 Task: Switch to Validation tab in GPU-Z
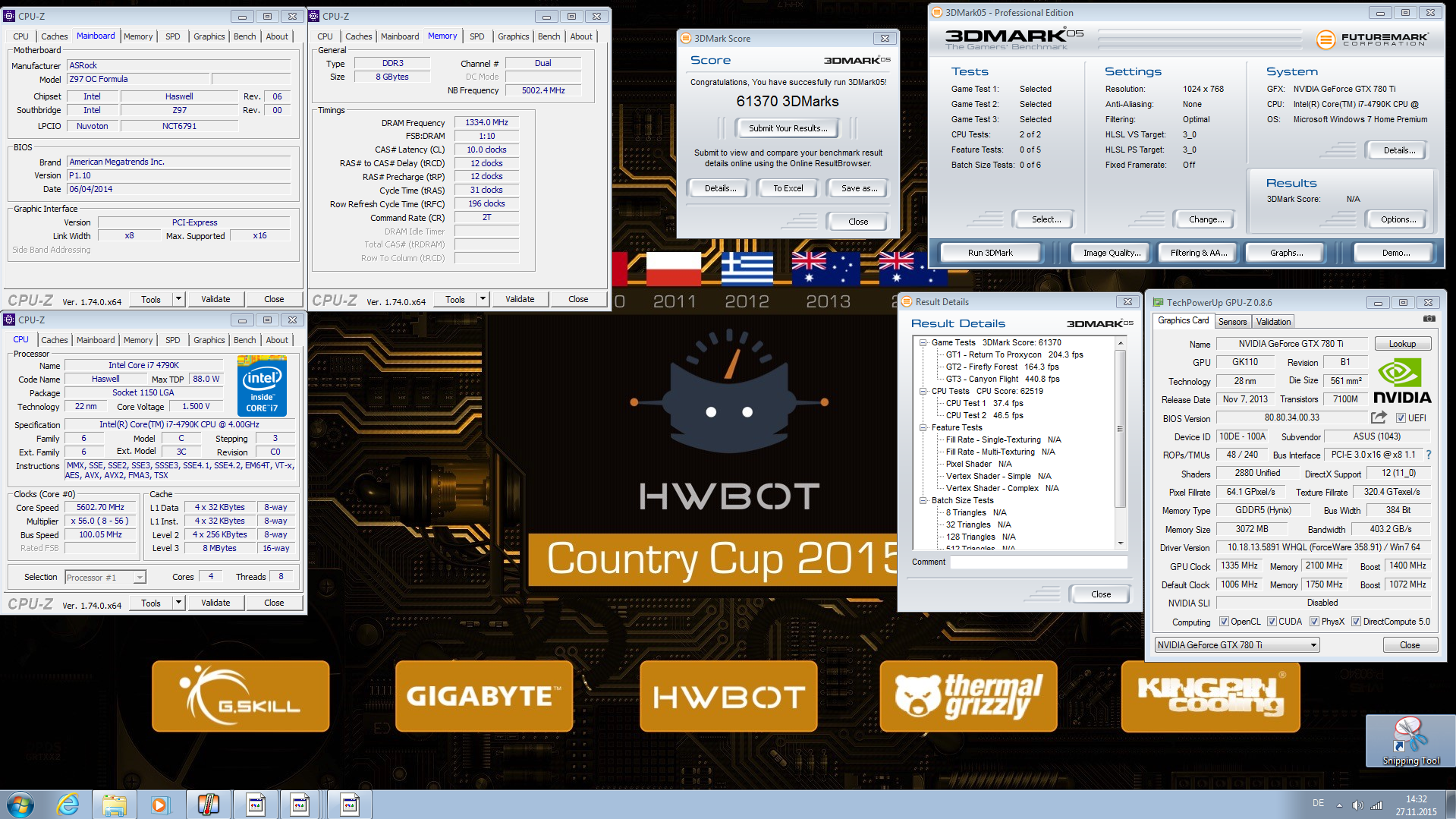[x=1273, y=322]
